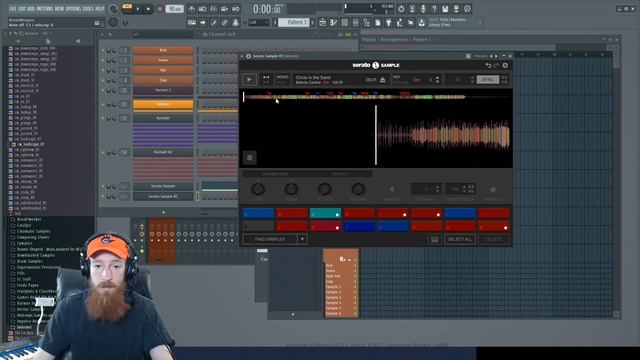
Task: Open the OPTIONS menu
Action: [73, 9]
